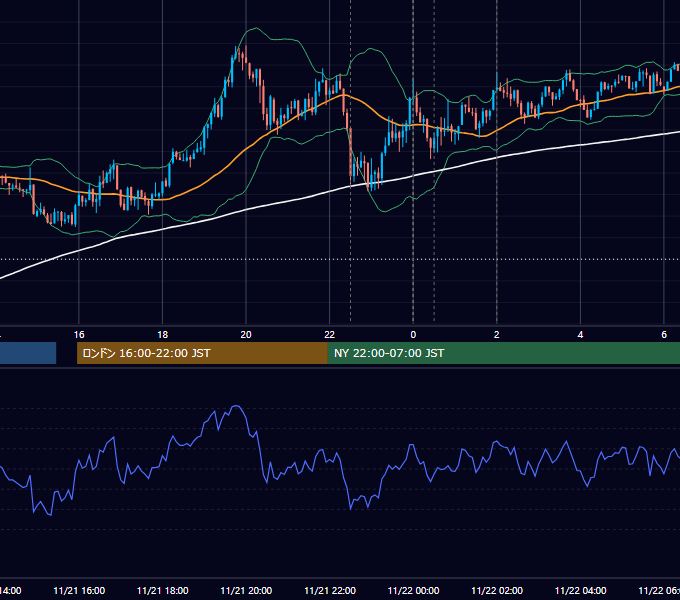Click the 6 hour label on chart axis

click(x=664, y=335)
